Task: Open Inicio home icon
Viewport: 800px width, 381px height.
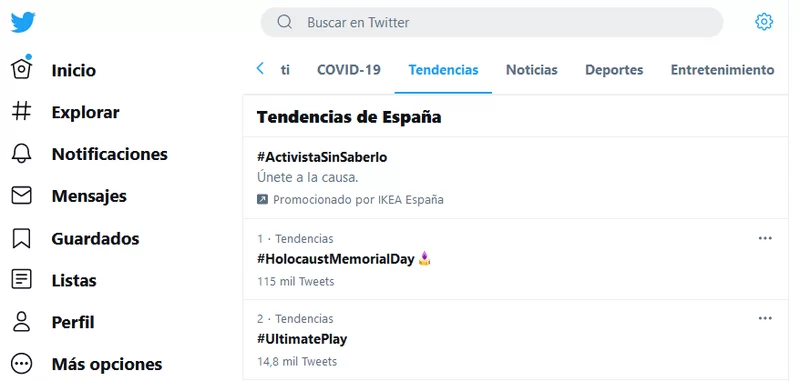Action: [x=21, y=68]
